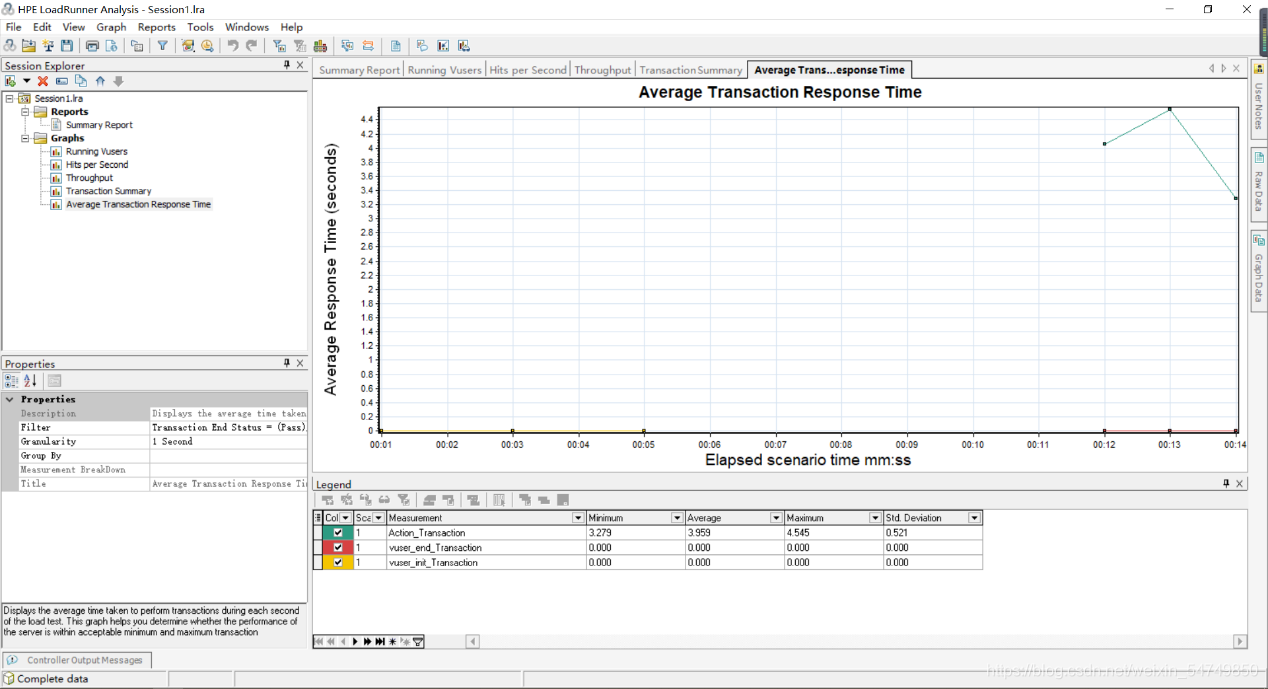
Task: Switch to the Throughput tab
Action: pyautogui.click(x=602, y=70)
